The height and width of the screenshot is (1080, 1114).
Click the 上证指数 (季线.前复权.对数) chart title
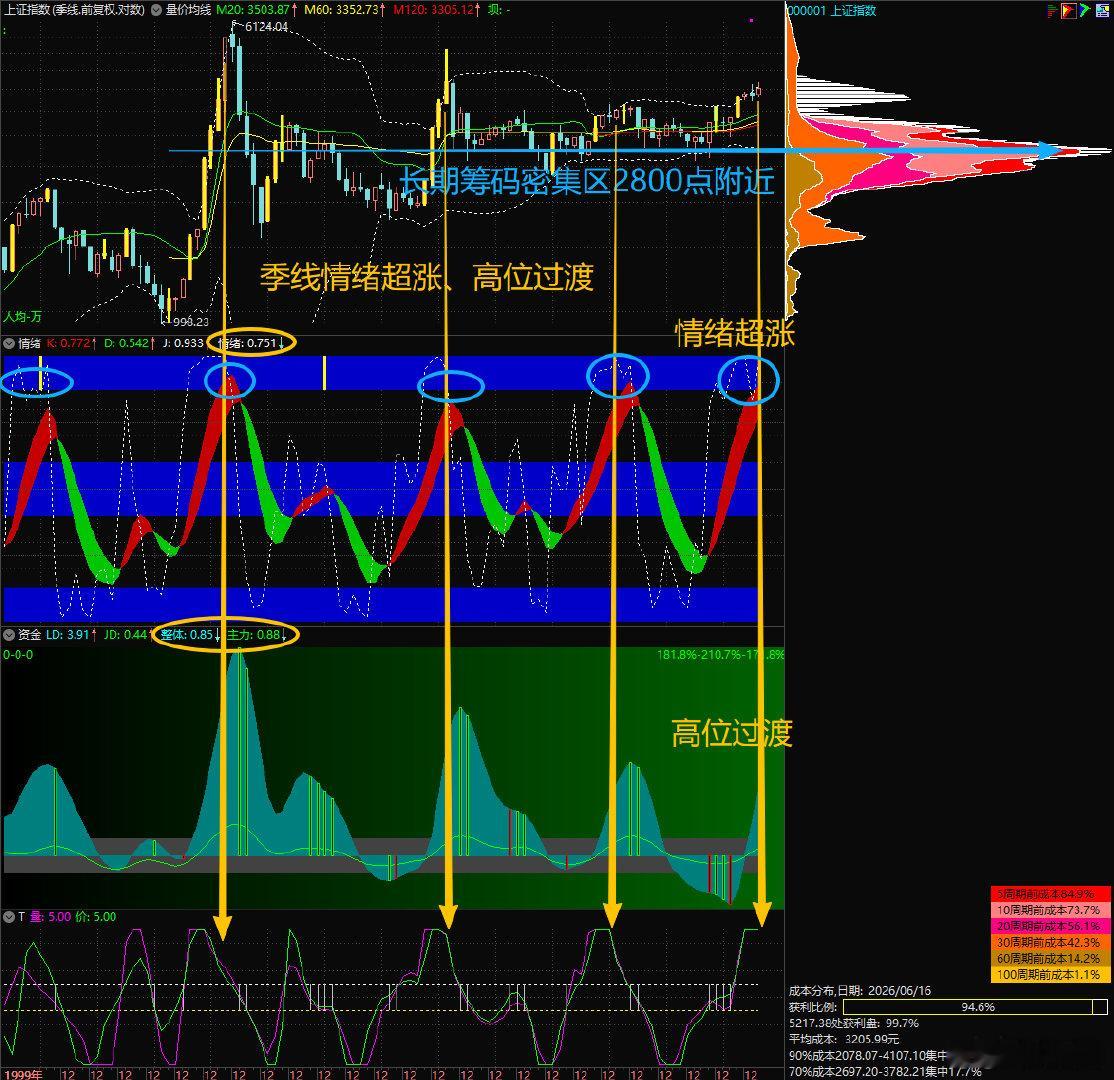pyautogui.click(x=74, y=10)
